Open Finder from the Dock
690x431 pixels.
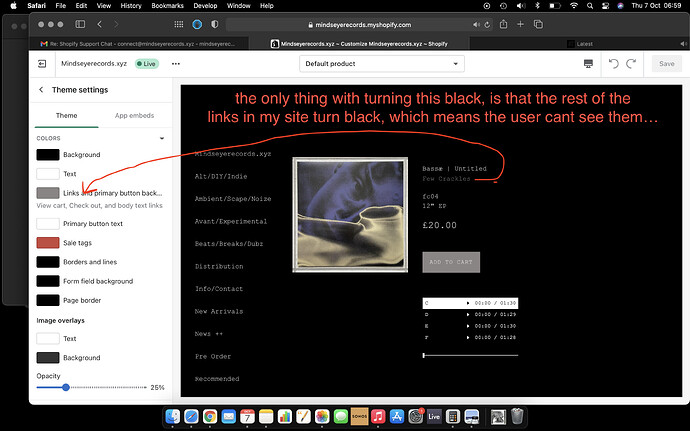pyautogui.click(x=172, y=416)
